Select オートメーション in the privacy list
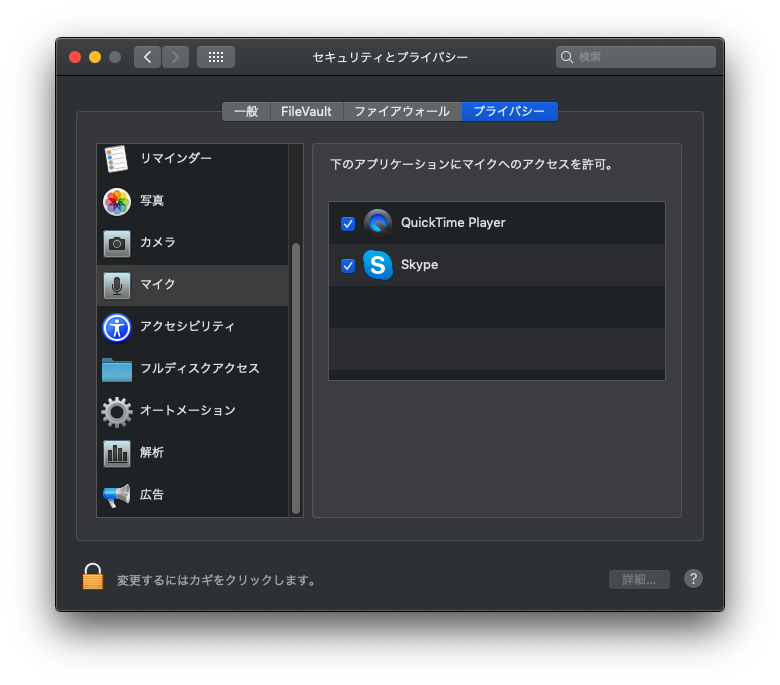 tap(193, 412)
